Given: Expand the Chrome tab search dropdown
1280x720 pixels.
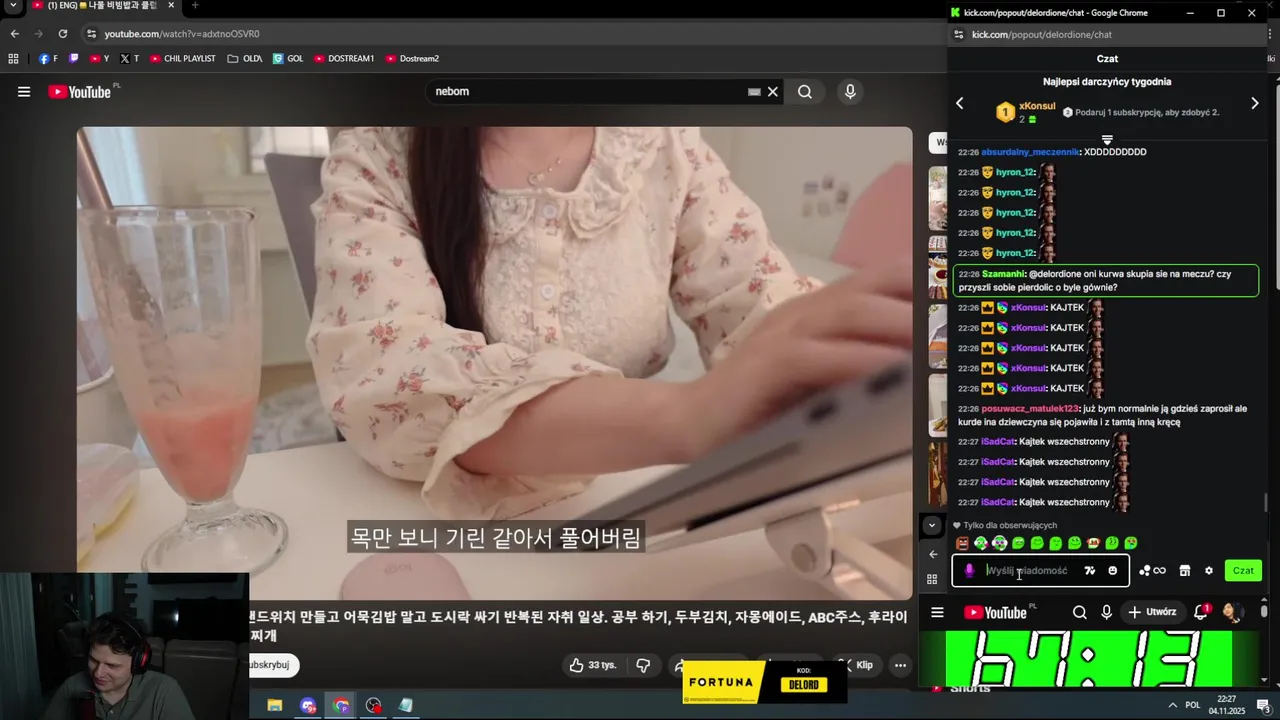Looking at the screenshot, I should pyautogui.click(x=13, y=6).
